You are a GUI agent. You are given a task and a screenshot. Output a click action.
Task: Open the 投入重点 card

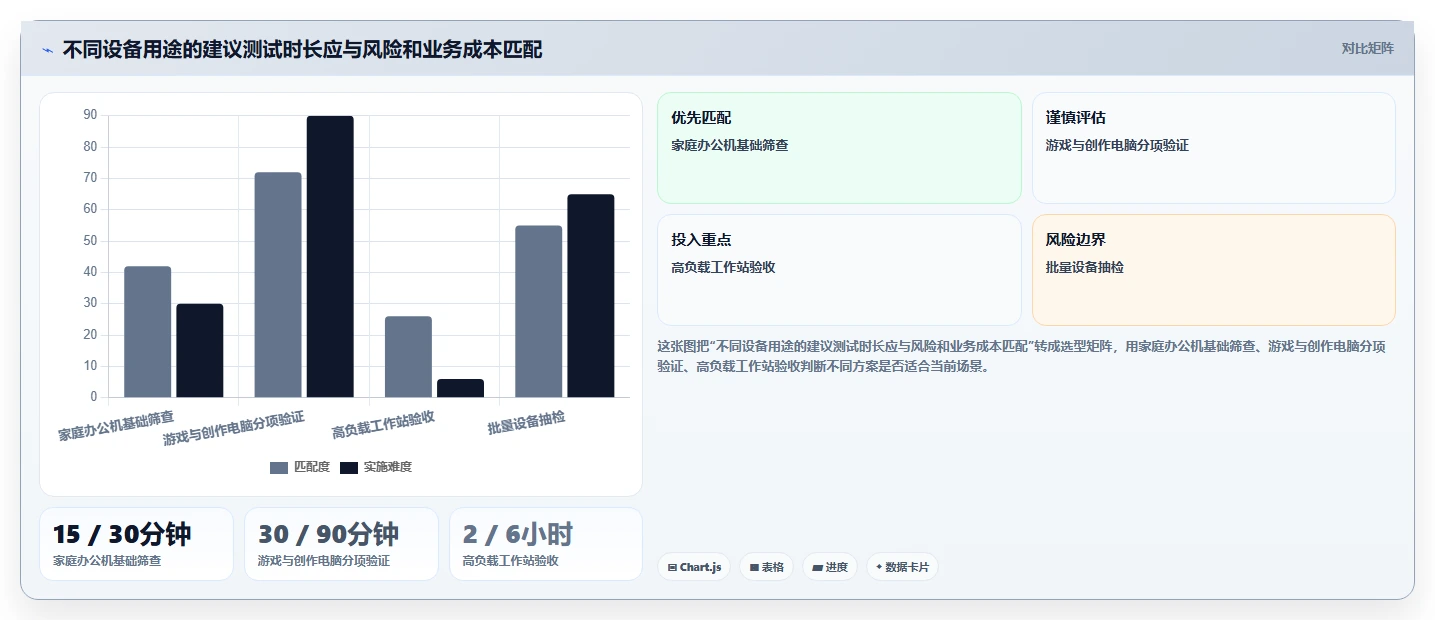839,270
